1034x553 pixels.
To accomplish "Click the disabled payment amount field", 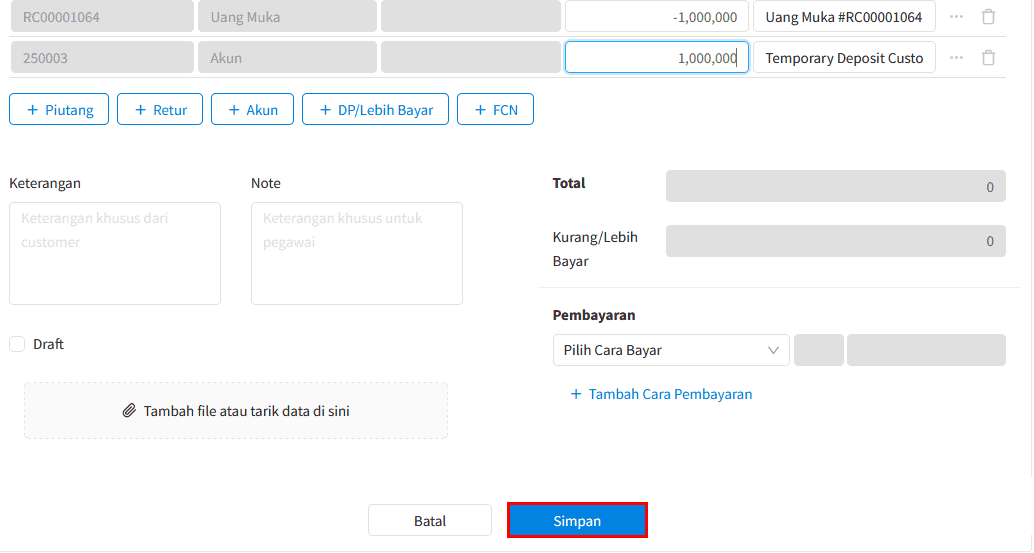I will click(926, 350).
